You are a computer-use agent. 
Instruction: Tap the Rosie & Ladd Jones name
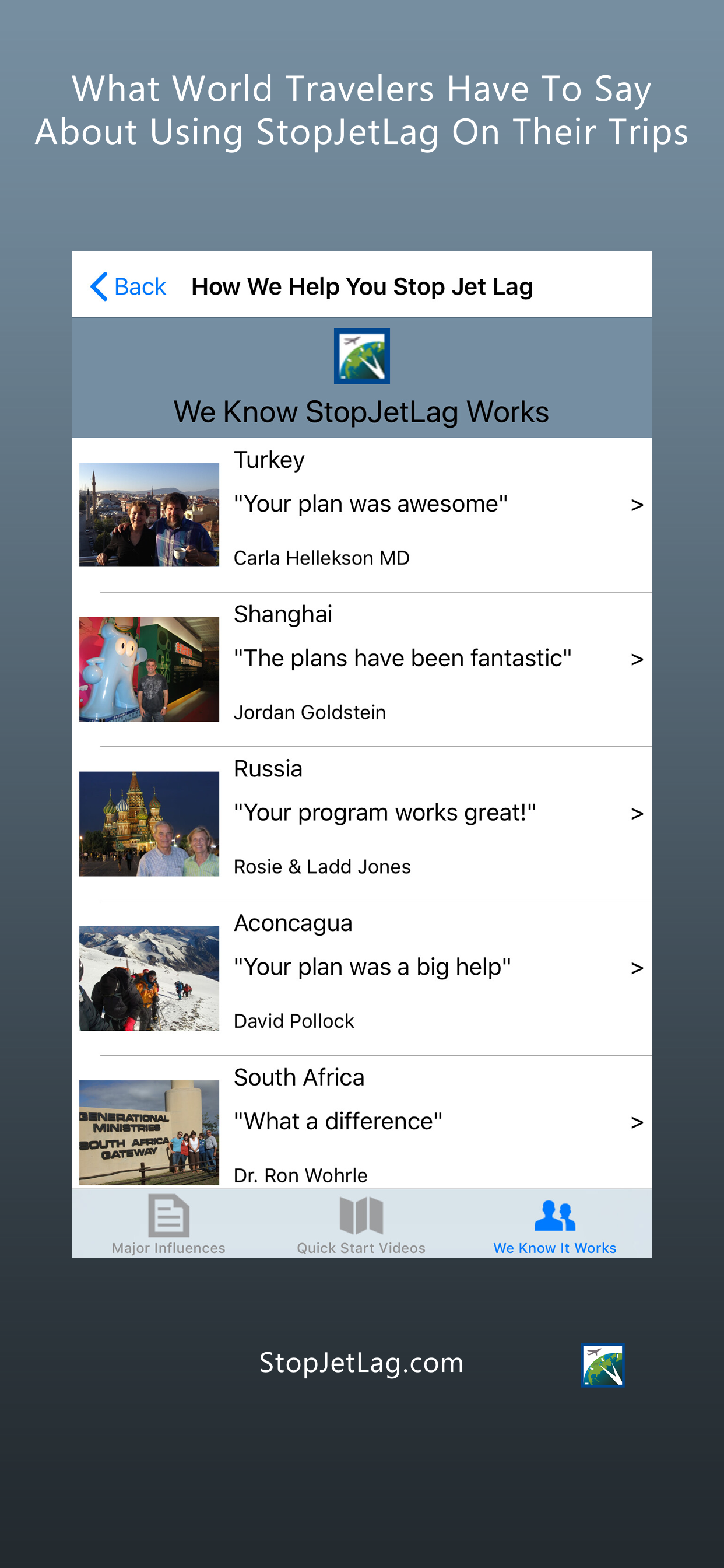[x=322, y=867]
